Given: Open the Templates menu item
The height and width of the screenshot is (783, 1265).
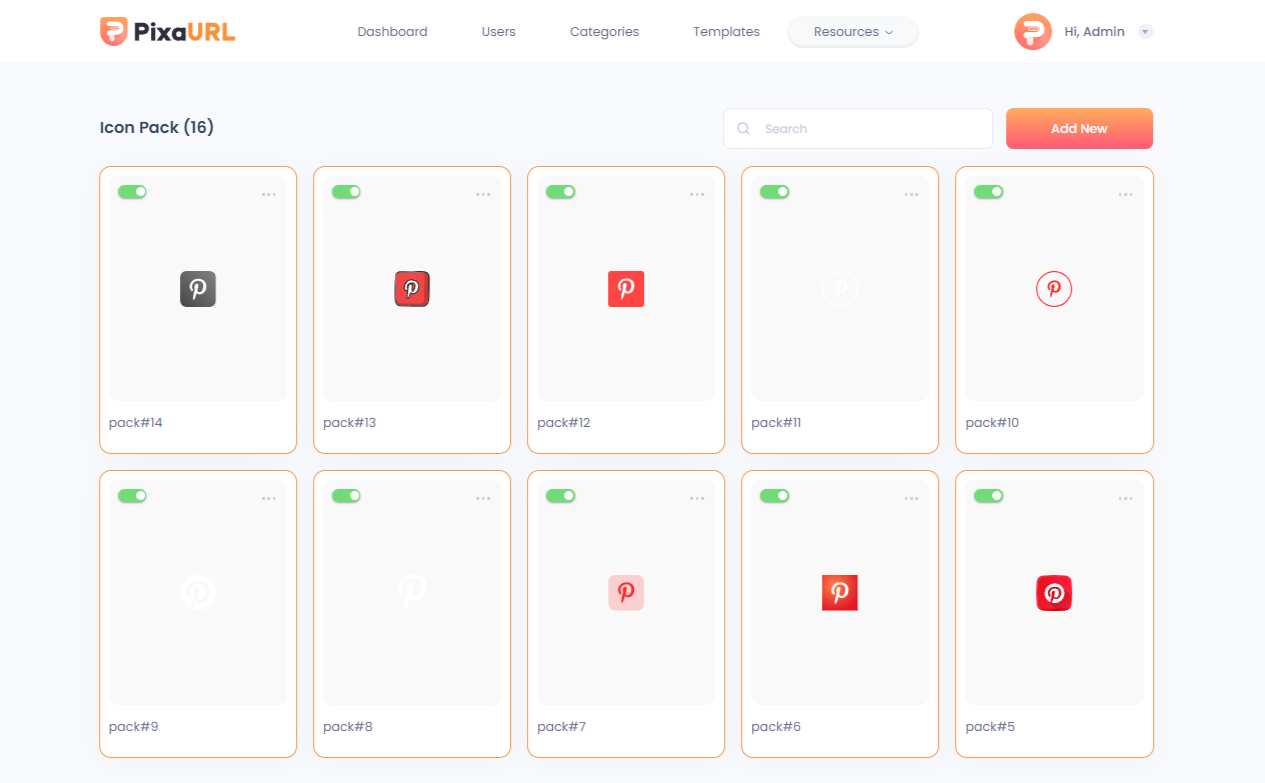Looking at the screenshot, I should tap(726, 32).
